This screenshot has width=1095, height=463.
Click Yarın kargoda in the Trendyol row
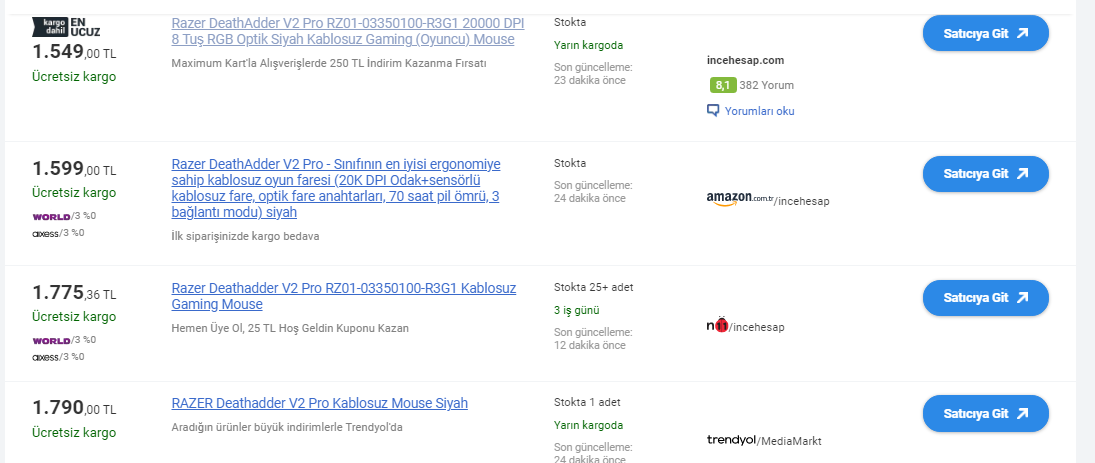pos(588,425)
